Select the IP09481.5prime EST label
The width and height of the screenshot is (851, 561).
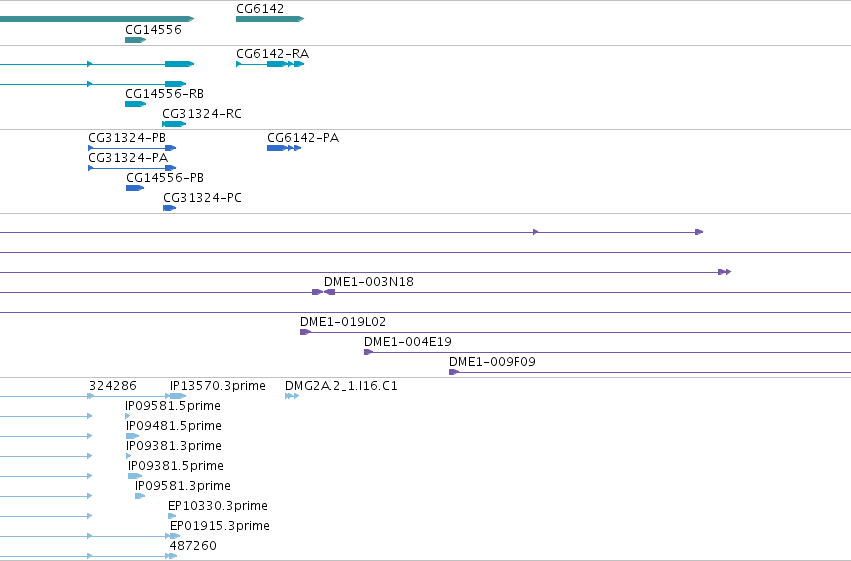(x=174, y=426)
